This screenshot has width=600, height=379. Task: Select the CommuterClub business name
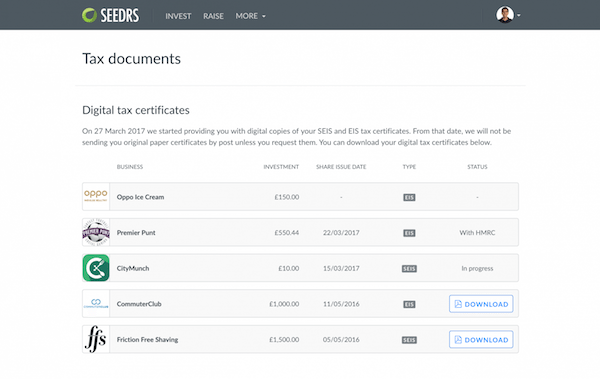tap(139, 304)
